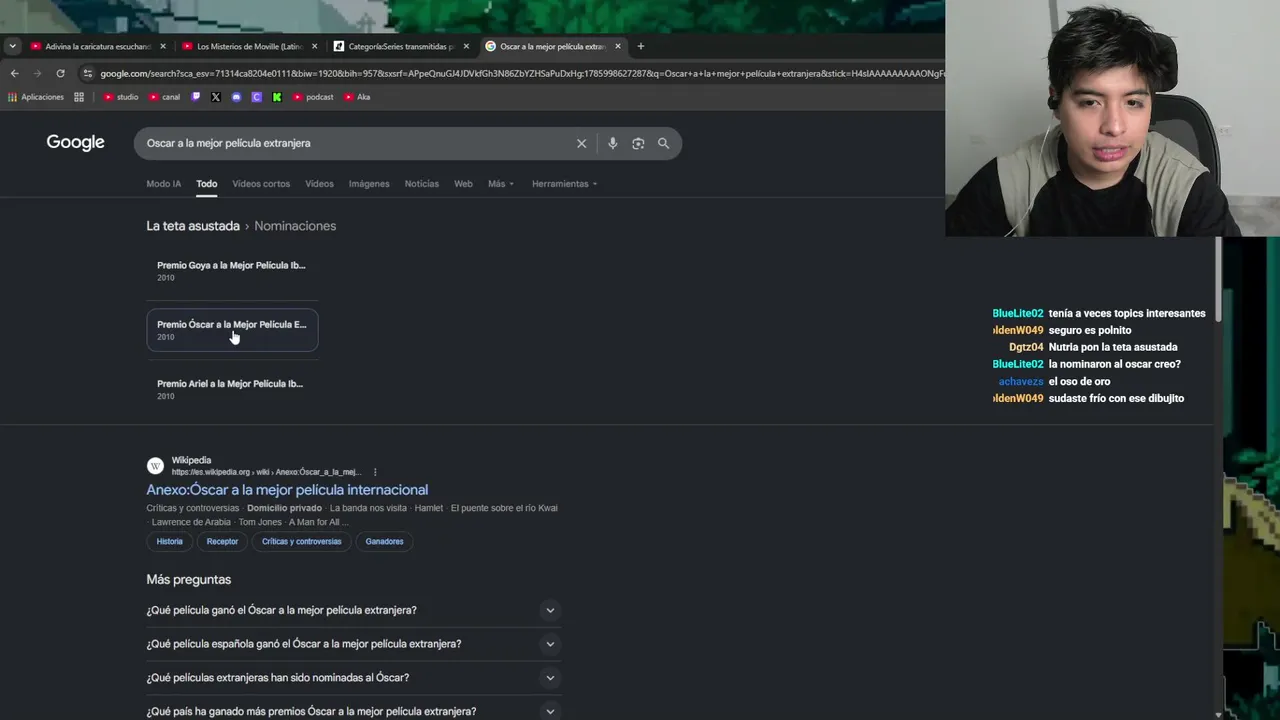Switch to the 'Modo IA' search tab
This screenshot has height=720, width=1280.
(164, 184)
